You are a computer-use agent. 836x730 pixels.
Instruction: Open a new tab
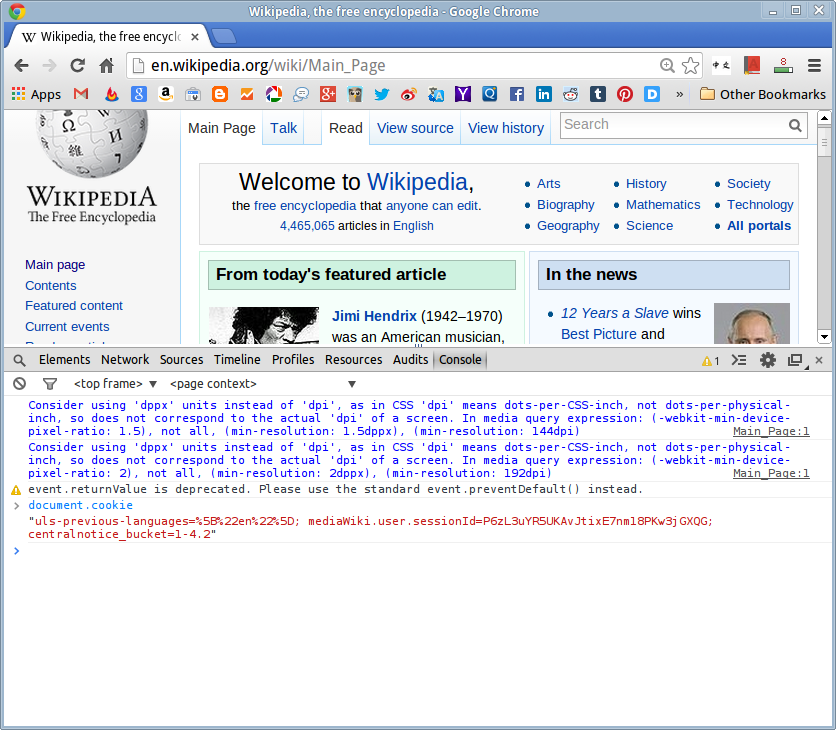coord(224,36)
